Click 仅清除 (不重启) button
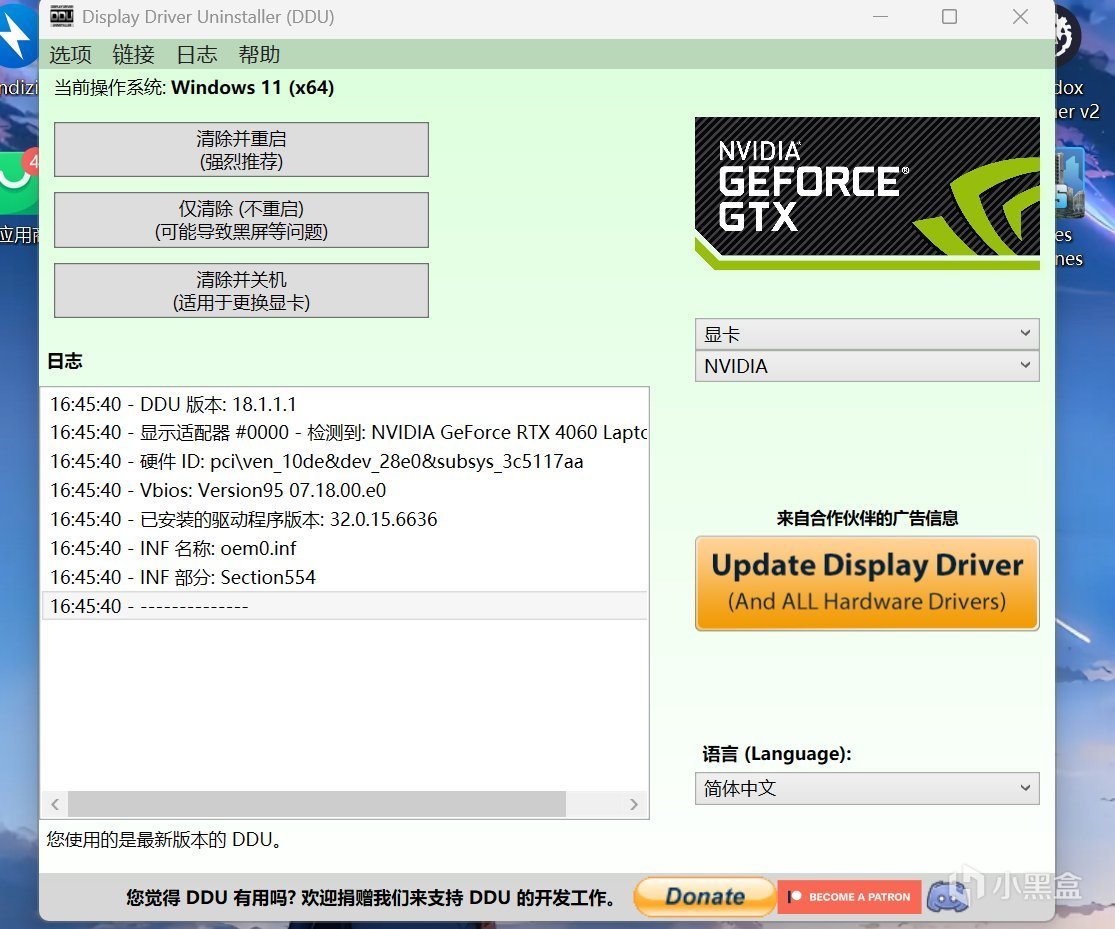This screenshot has width=1115, height=929. [241, 220]
